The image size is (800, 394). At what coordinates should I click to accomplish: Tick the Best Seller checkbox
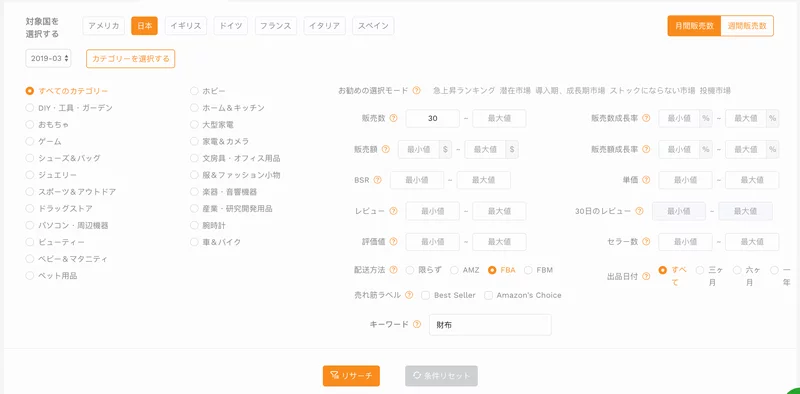point(425,295)
